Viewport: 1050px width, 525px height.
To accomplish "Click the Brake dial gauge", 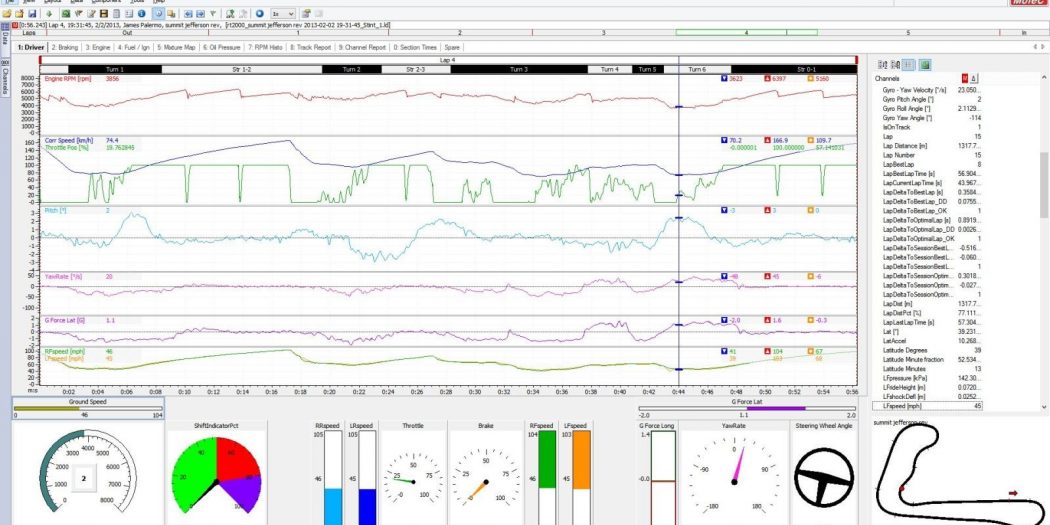I will pos(485,477).
